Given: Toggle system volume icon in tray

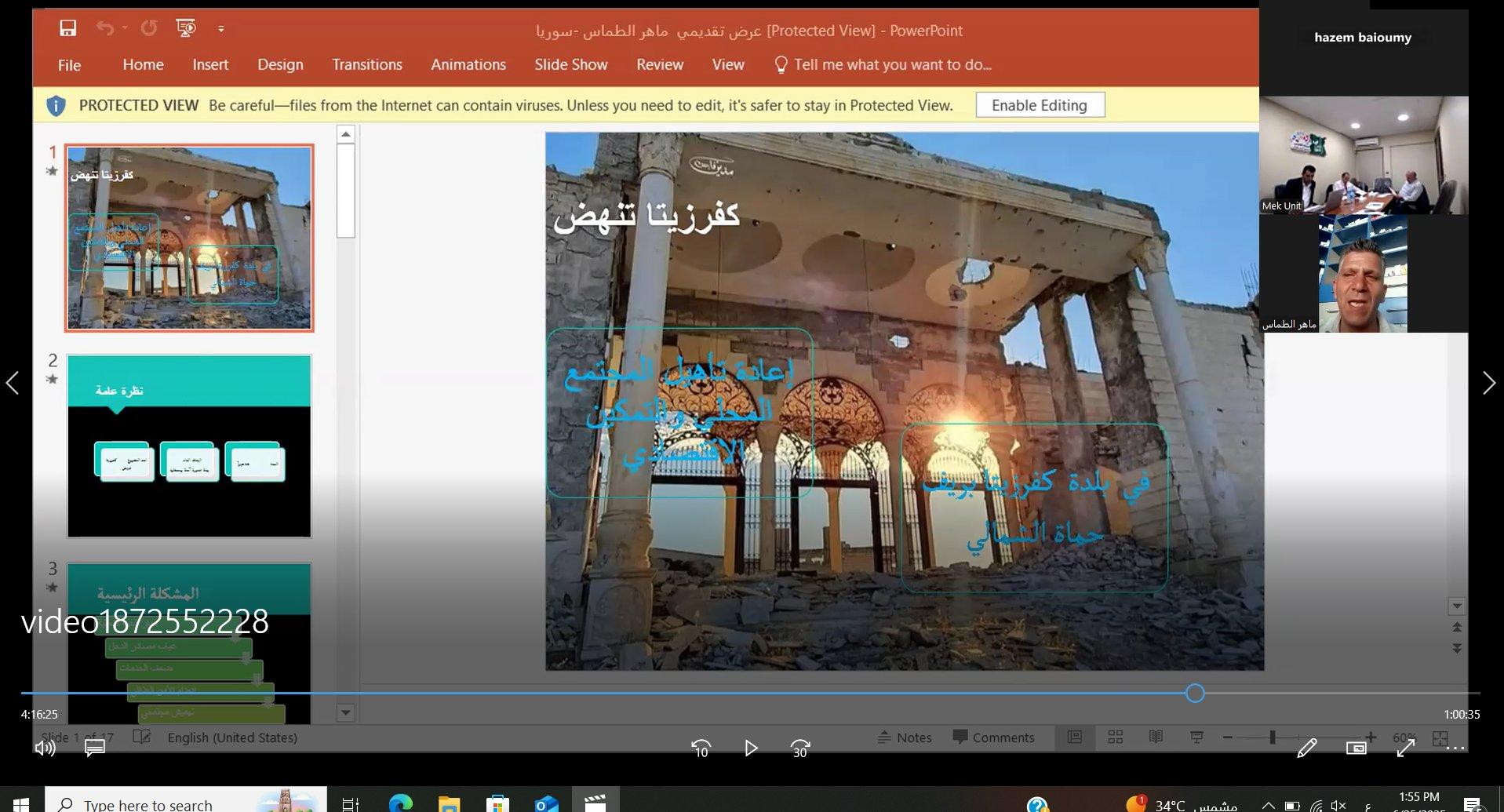Looking at the screenshot, I should click(x=1338, y=806).
